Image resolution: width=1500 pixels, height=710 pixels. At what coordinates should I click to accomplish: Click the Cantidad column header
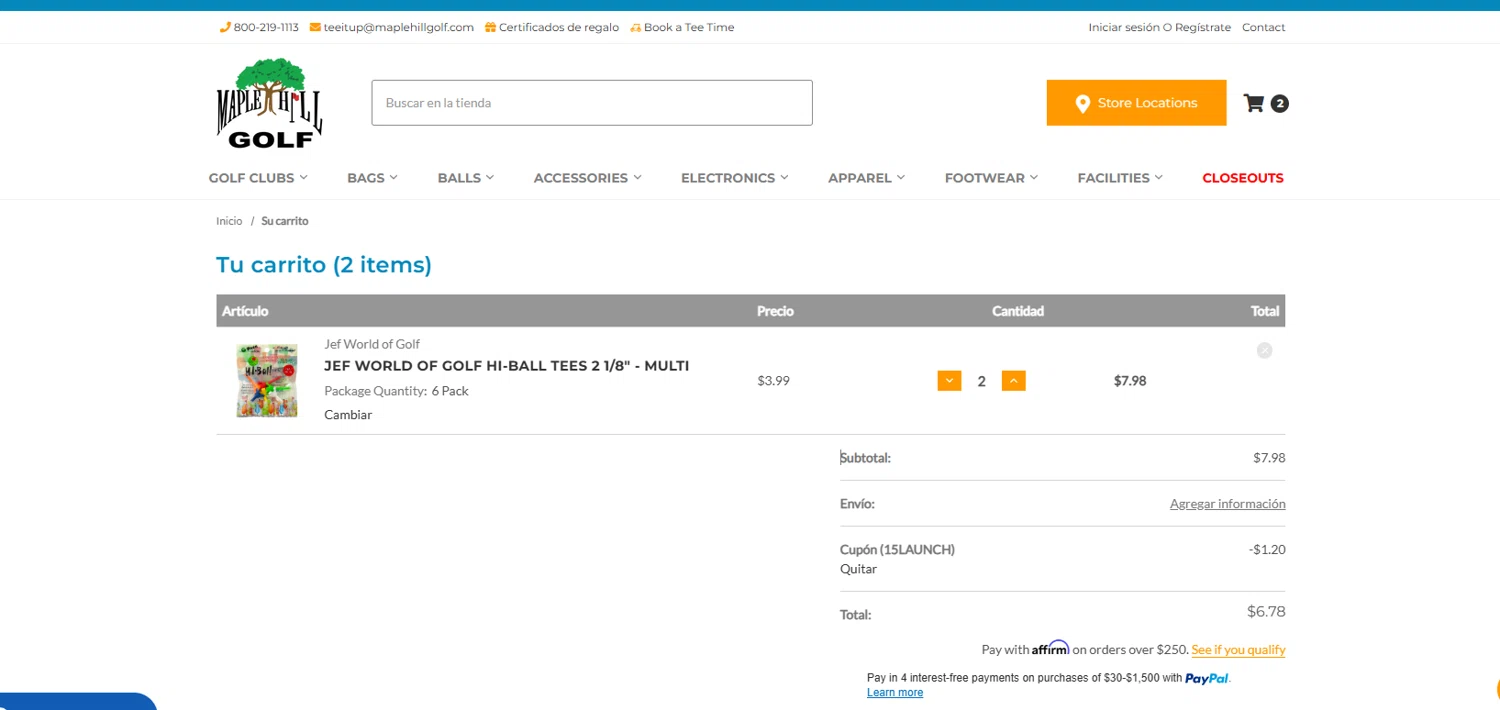coord(1018,311)
